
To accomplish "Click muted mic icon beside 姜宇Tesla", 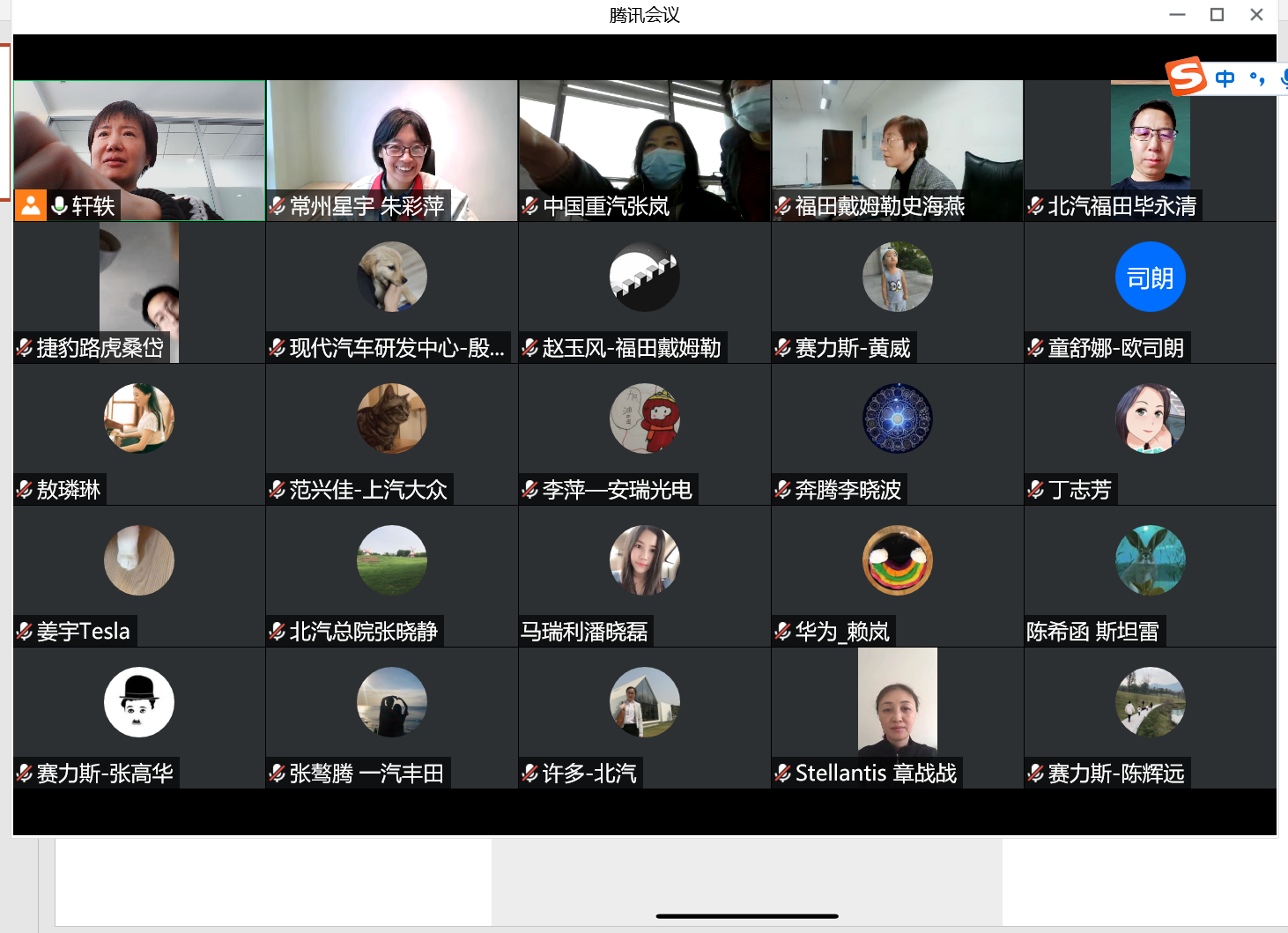I will pyautogui.click(x=25, y=632).
